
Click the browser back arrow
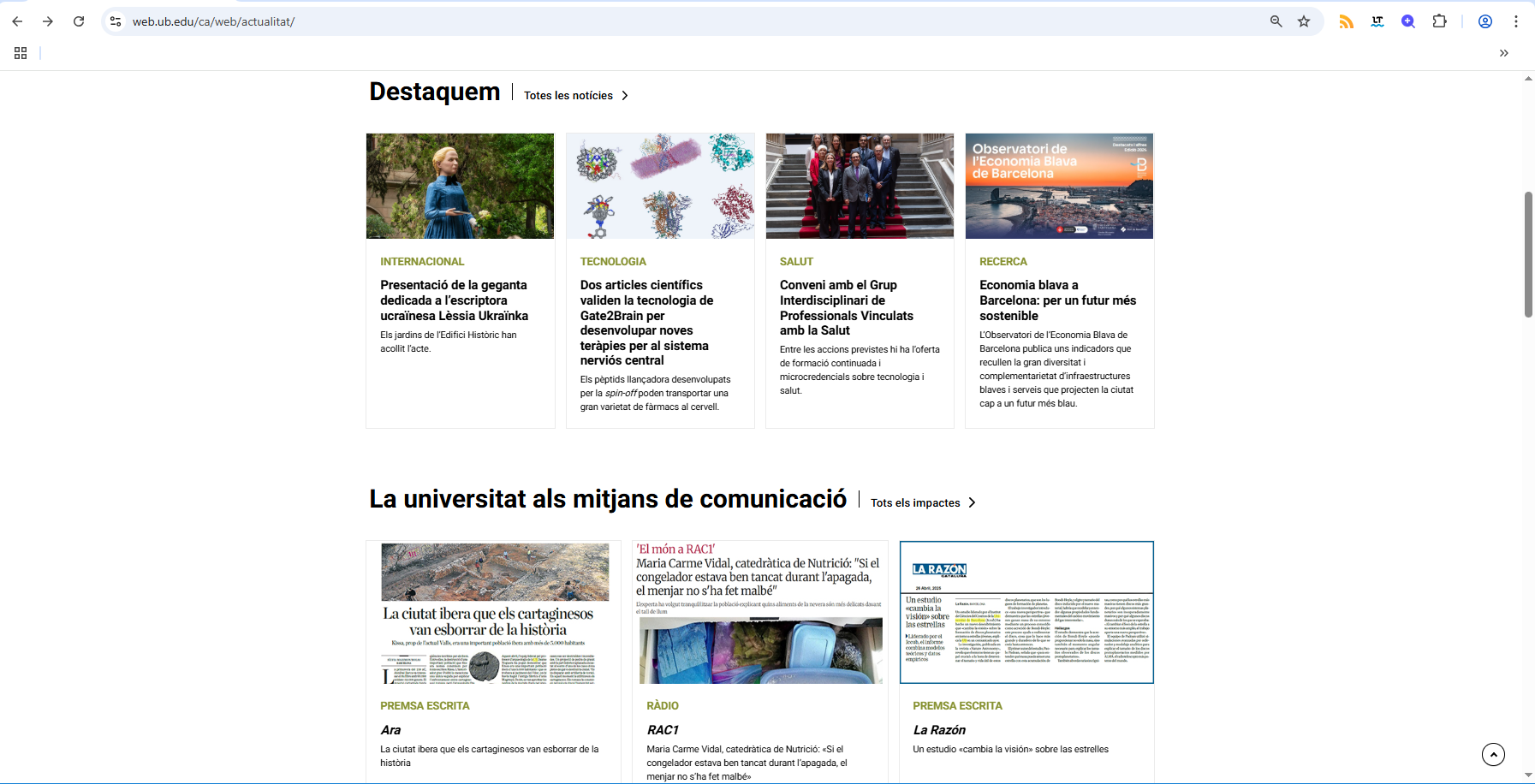tap(17, 21)
